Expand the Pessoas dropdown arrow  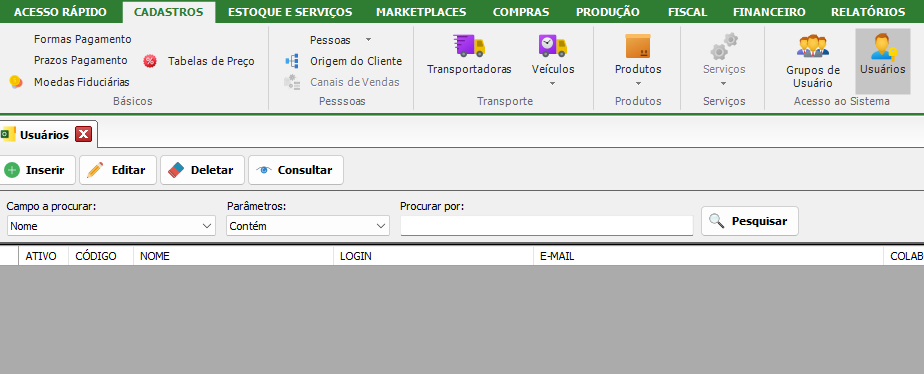(x=368, y=39)
